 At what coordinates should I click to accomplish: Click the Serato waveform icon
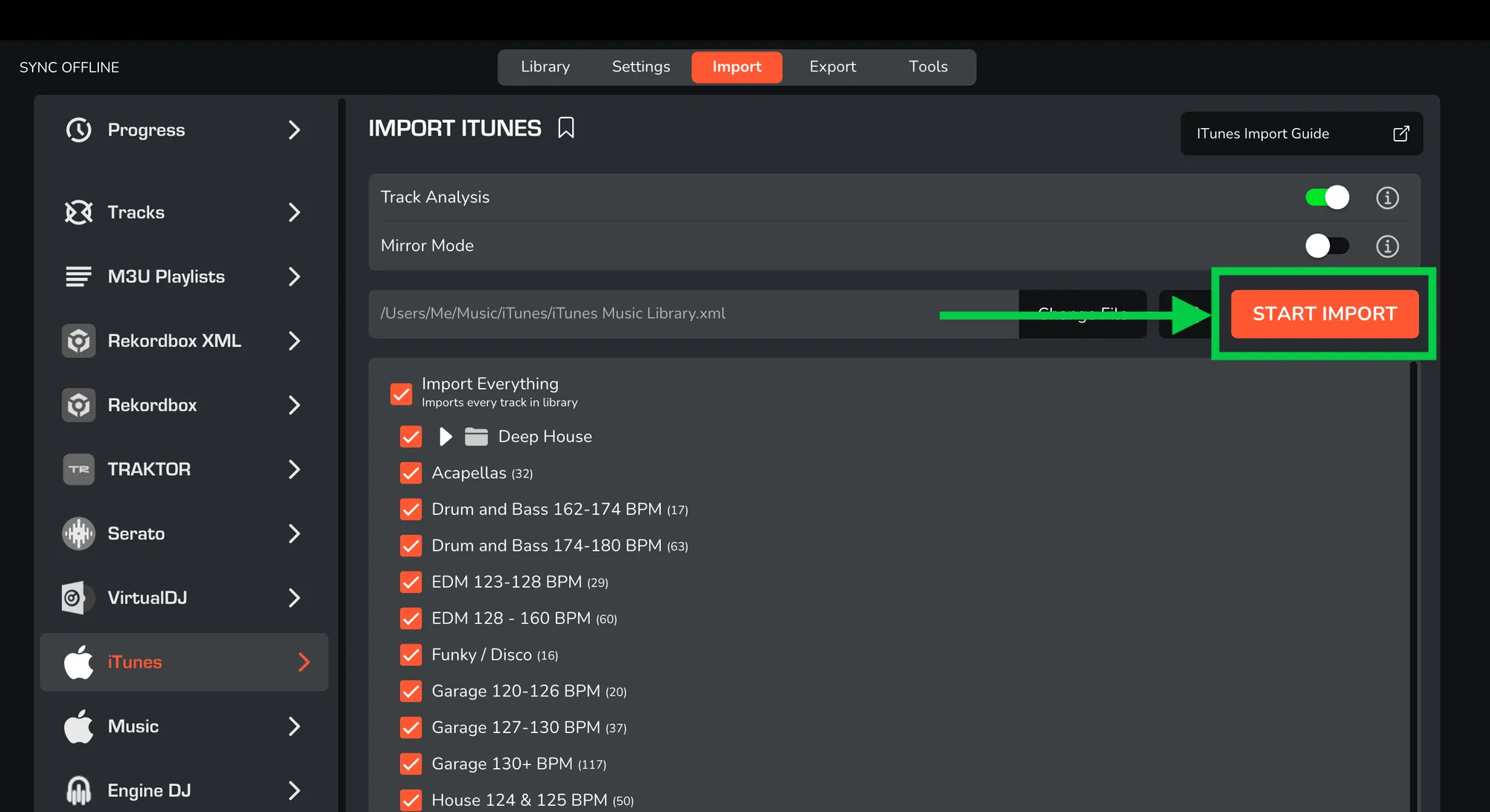click(78, 533)
